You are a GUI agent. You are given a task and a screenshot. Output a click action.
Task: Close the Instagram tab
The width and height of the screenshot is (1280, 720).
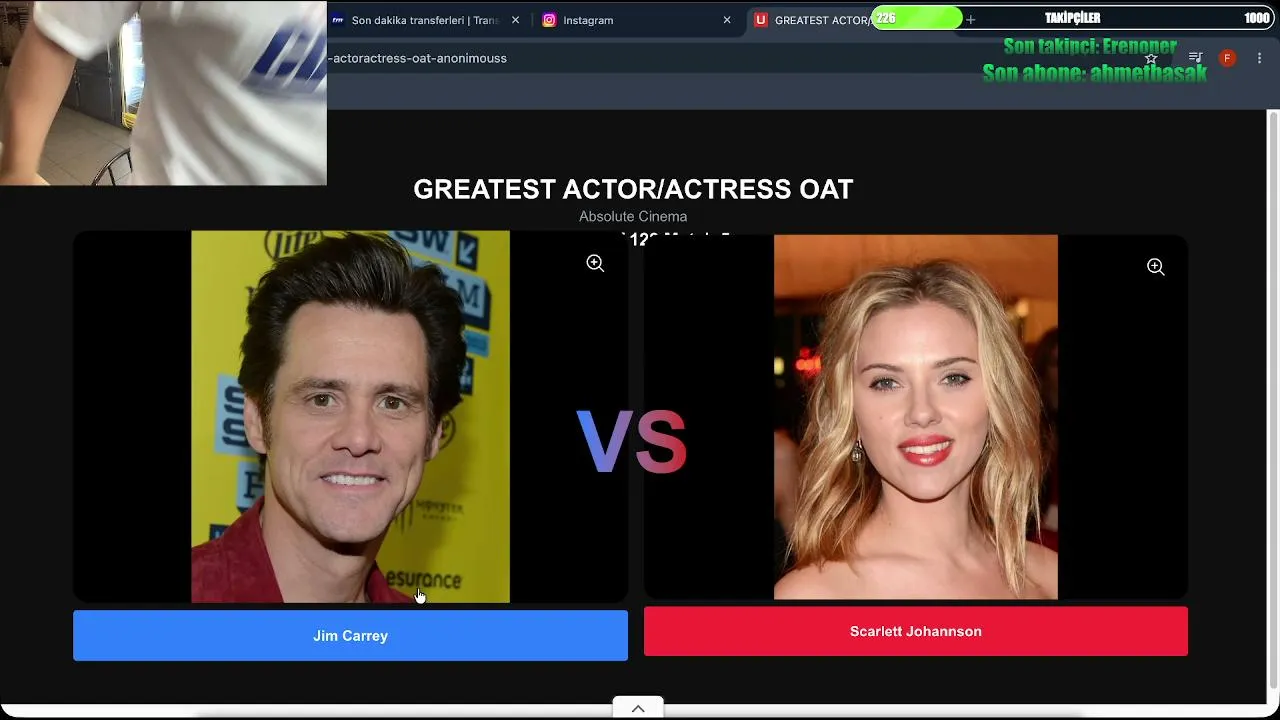727,20
